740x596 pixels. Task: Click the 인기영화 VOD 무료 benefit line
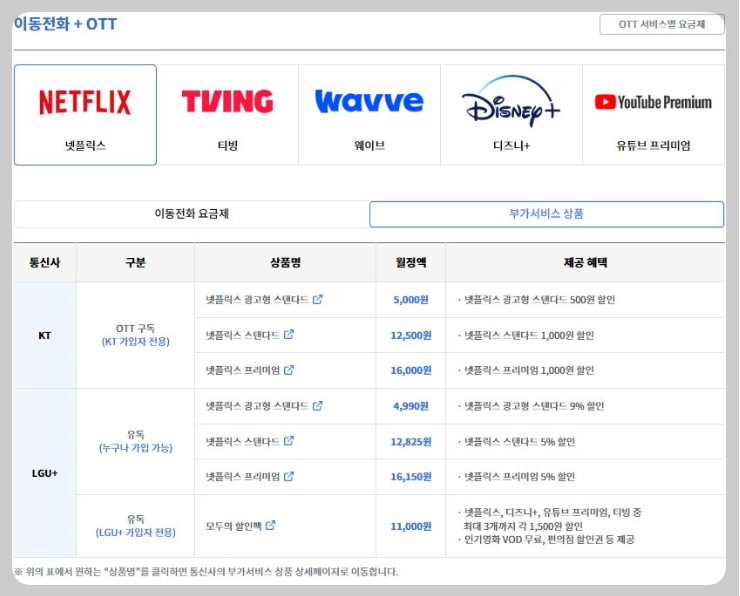549,539
